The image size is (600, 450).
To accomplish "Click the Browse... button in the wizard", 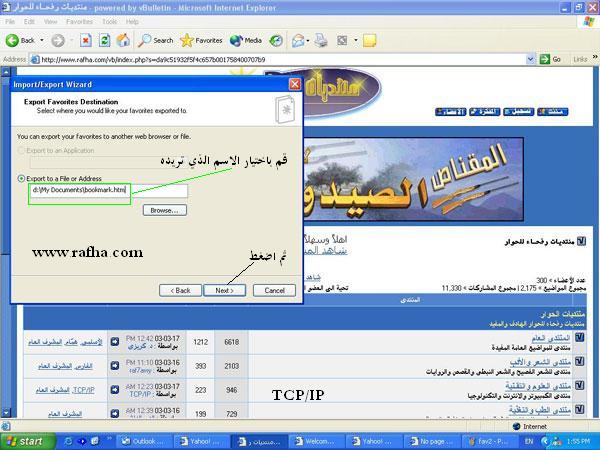I will [x=165, y=210].
